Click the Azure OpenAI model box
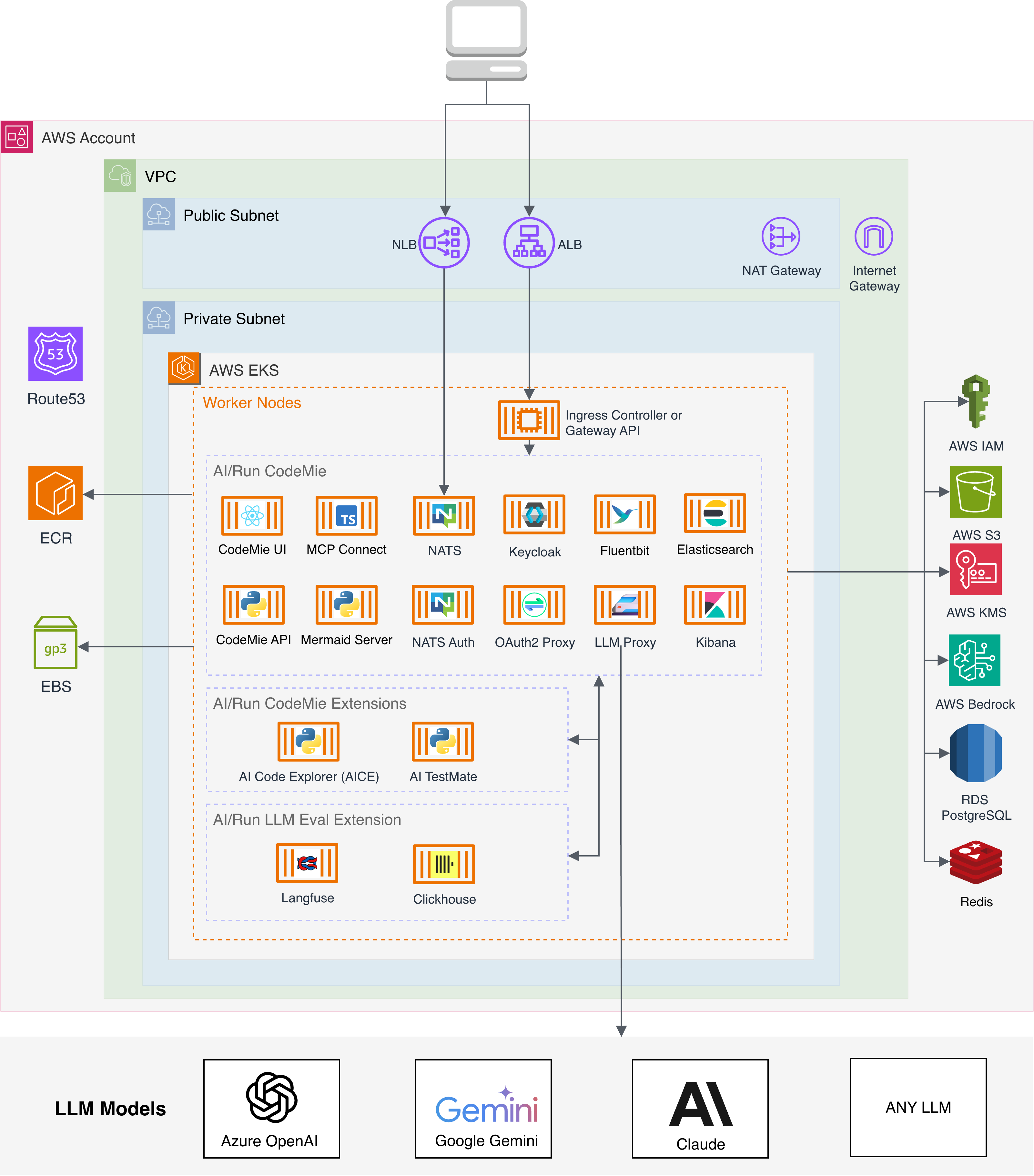The height and width of the screenshot is (1176, 1034). 272,1109
